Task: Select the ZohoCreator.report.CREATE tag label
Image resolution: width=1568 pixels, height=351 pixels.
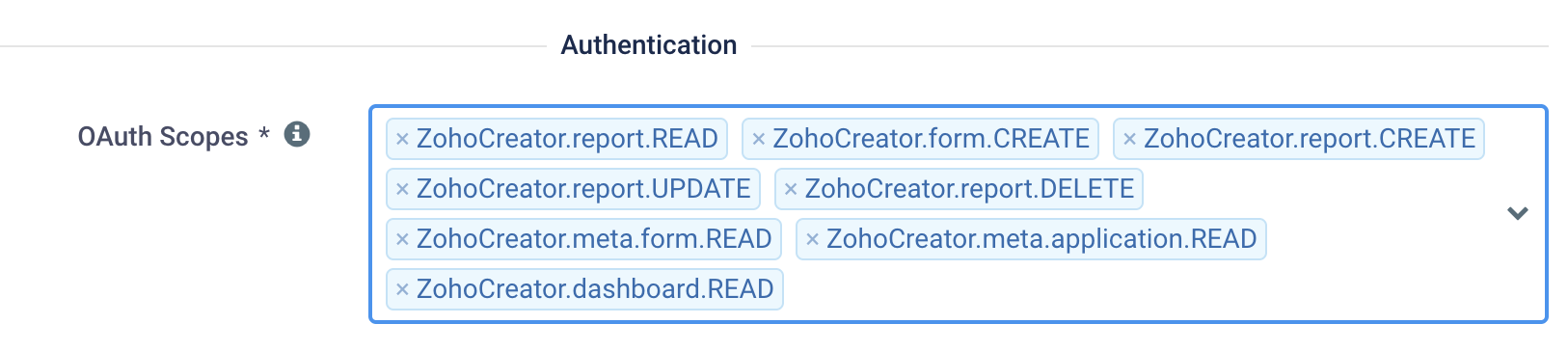Action: coord(1310,139)
